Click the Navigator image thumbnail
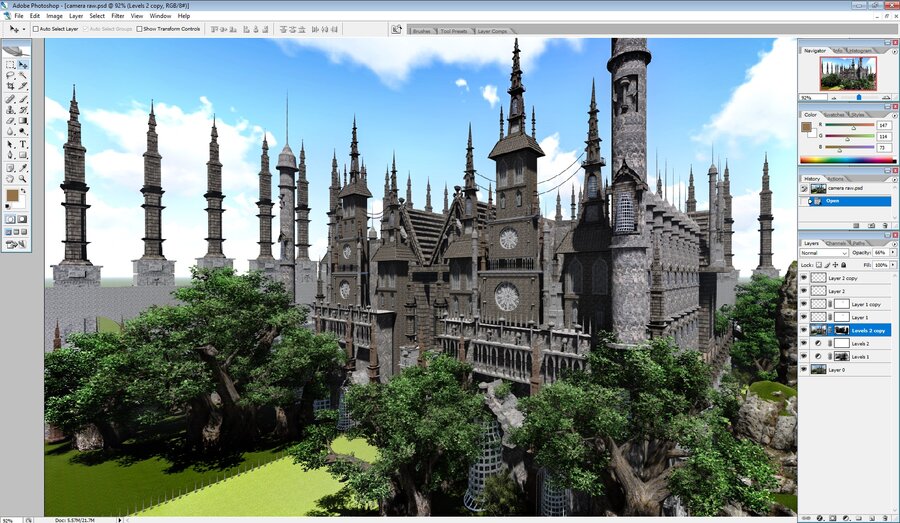The width and height of the screenshot is (900, 523). pyautogui.click(x=848, y=73)
